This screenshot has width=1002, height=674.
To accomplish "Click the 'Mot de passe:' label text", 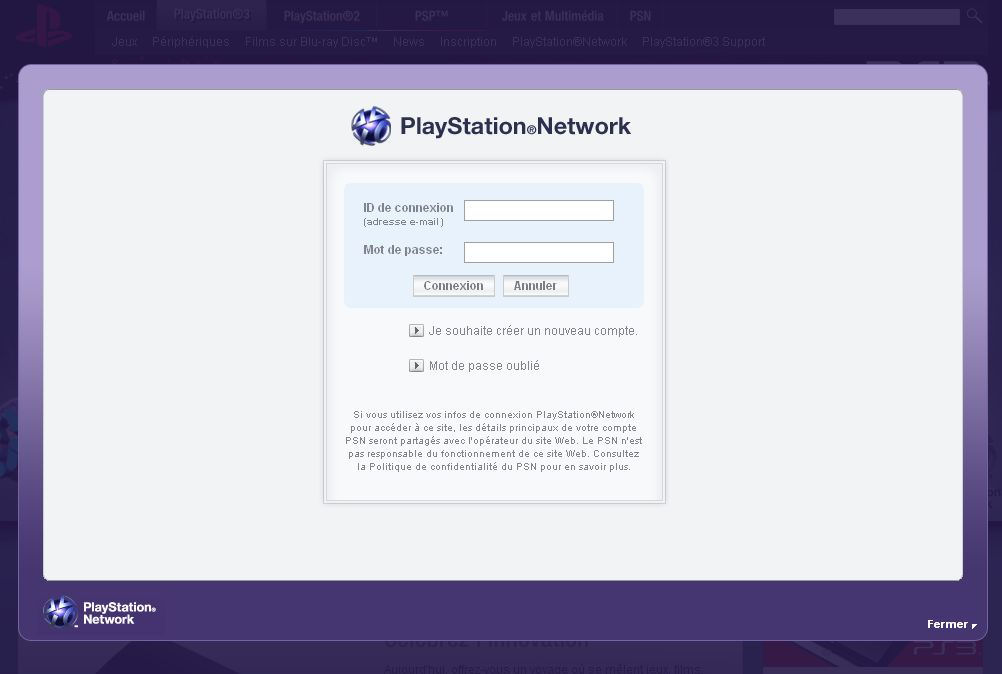I will coord(403,250).
